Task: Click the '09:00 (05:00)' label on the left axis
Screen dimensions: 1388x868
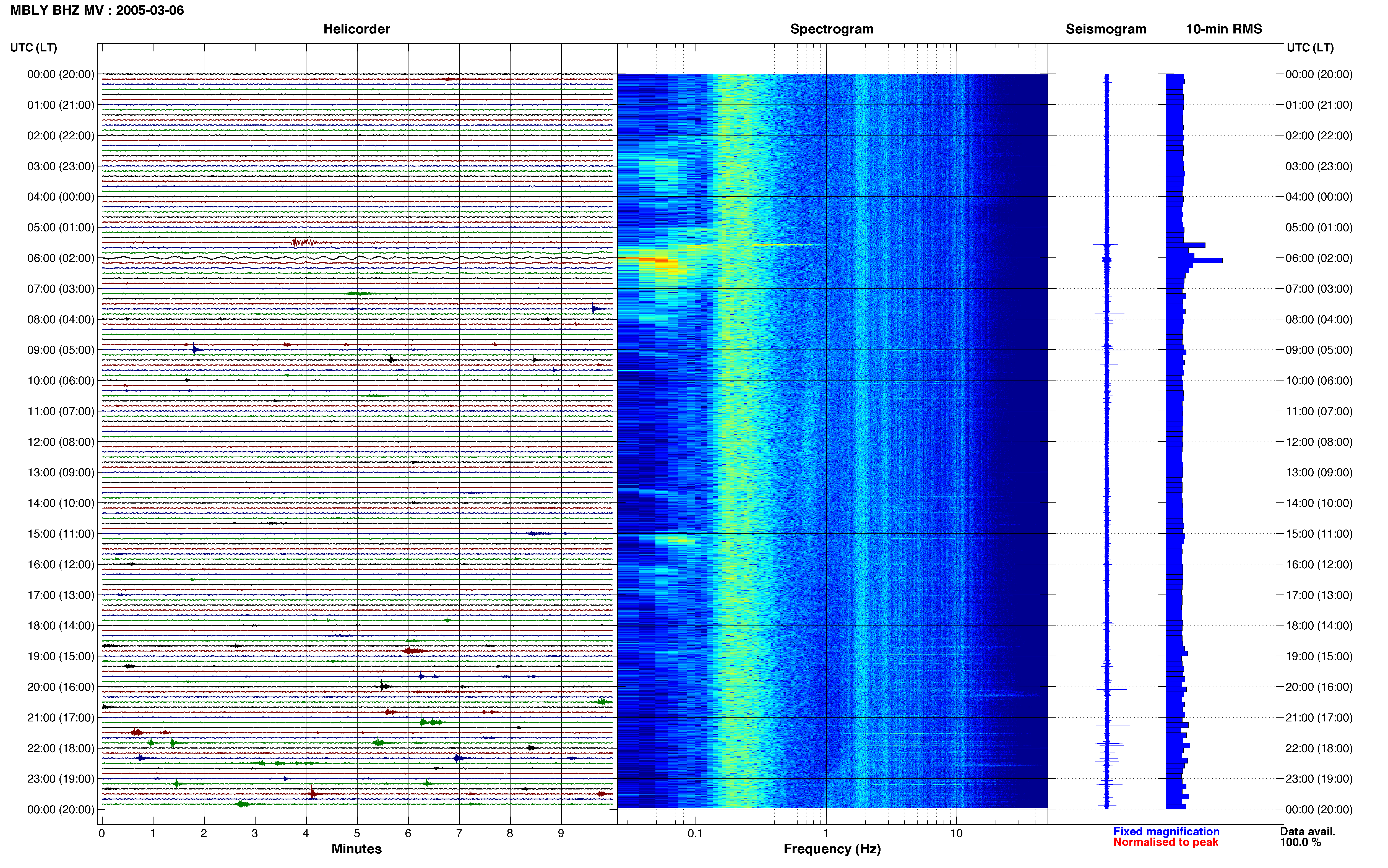Action: click(61, 350)
